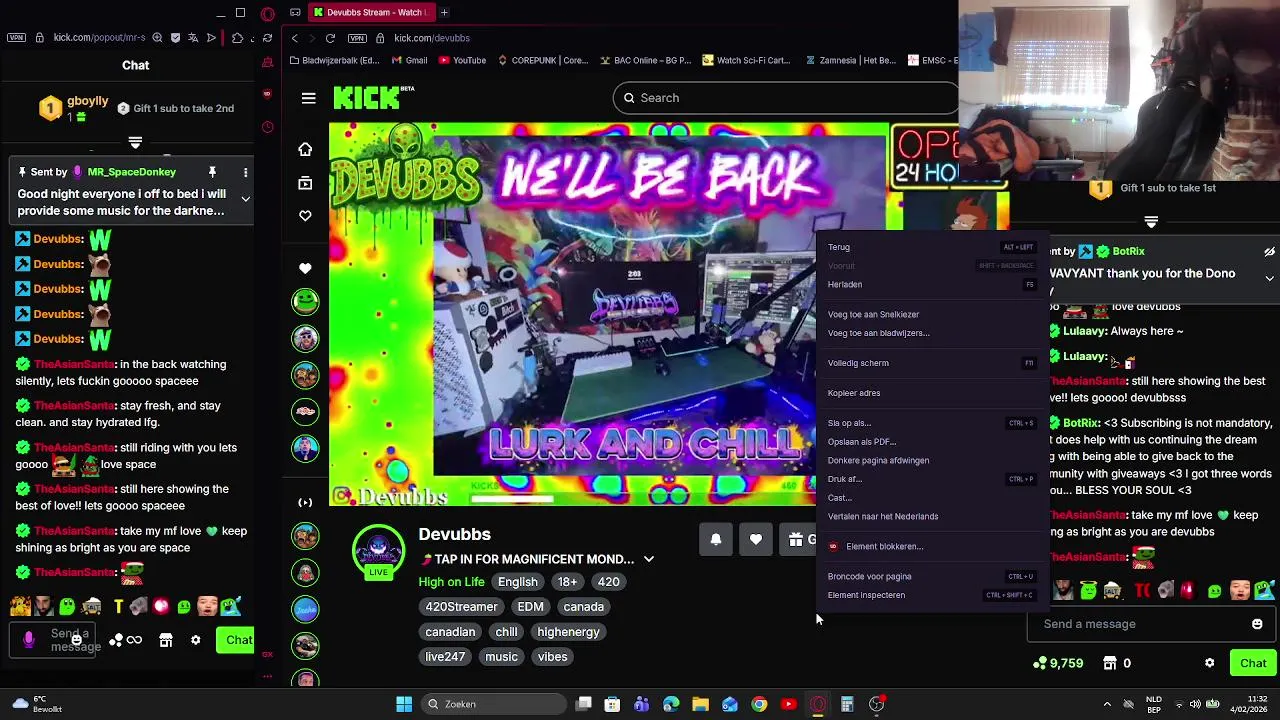The height and width of the screenshot is (720, 1280).
Task: Open gift subs button beside the heart
Action: tap(797, 539)
